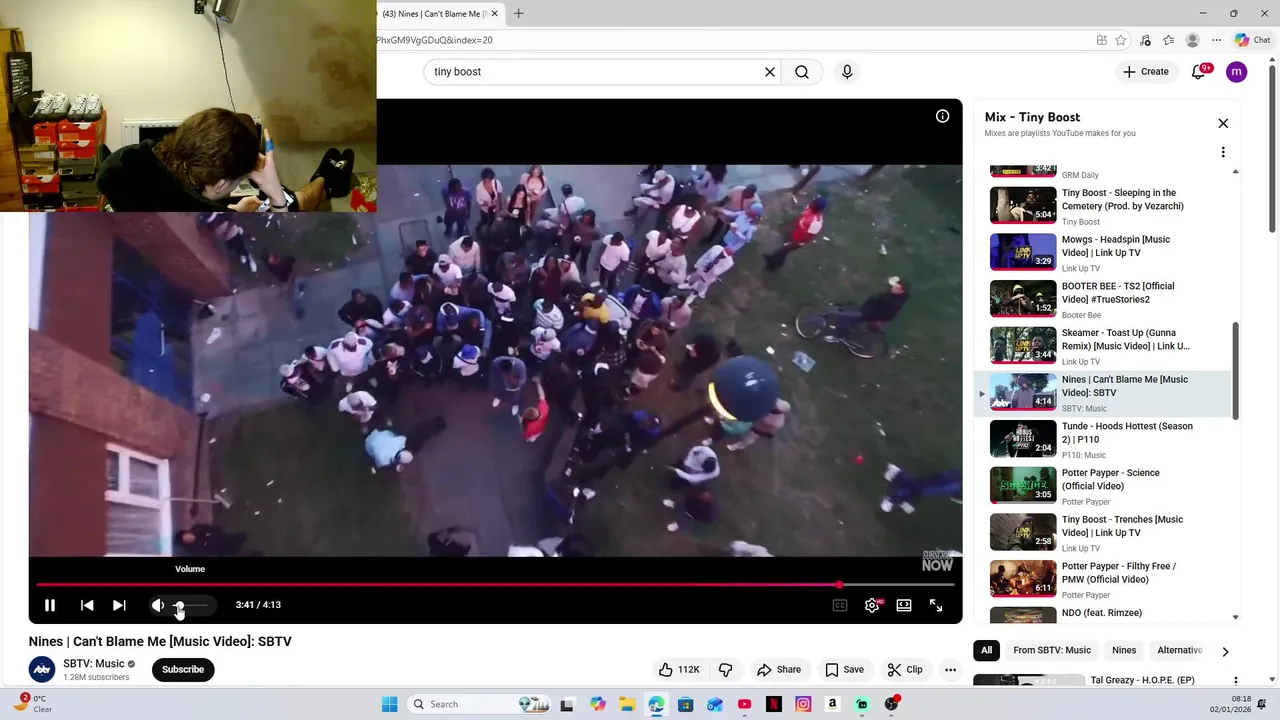Add this page to favorites star
Viewport: 1280px width, 720px height.
(1121, 40)
